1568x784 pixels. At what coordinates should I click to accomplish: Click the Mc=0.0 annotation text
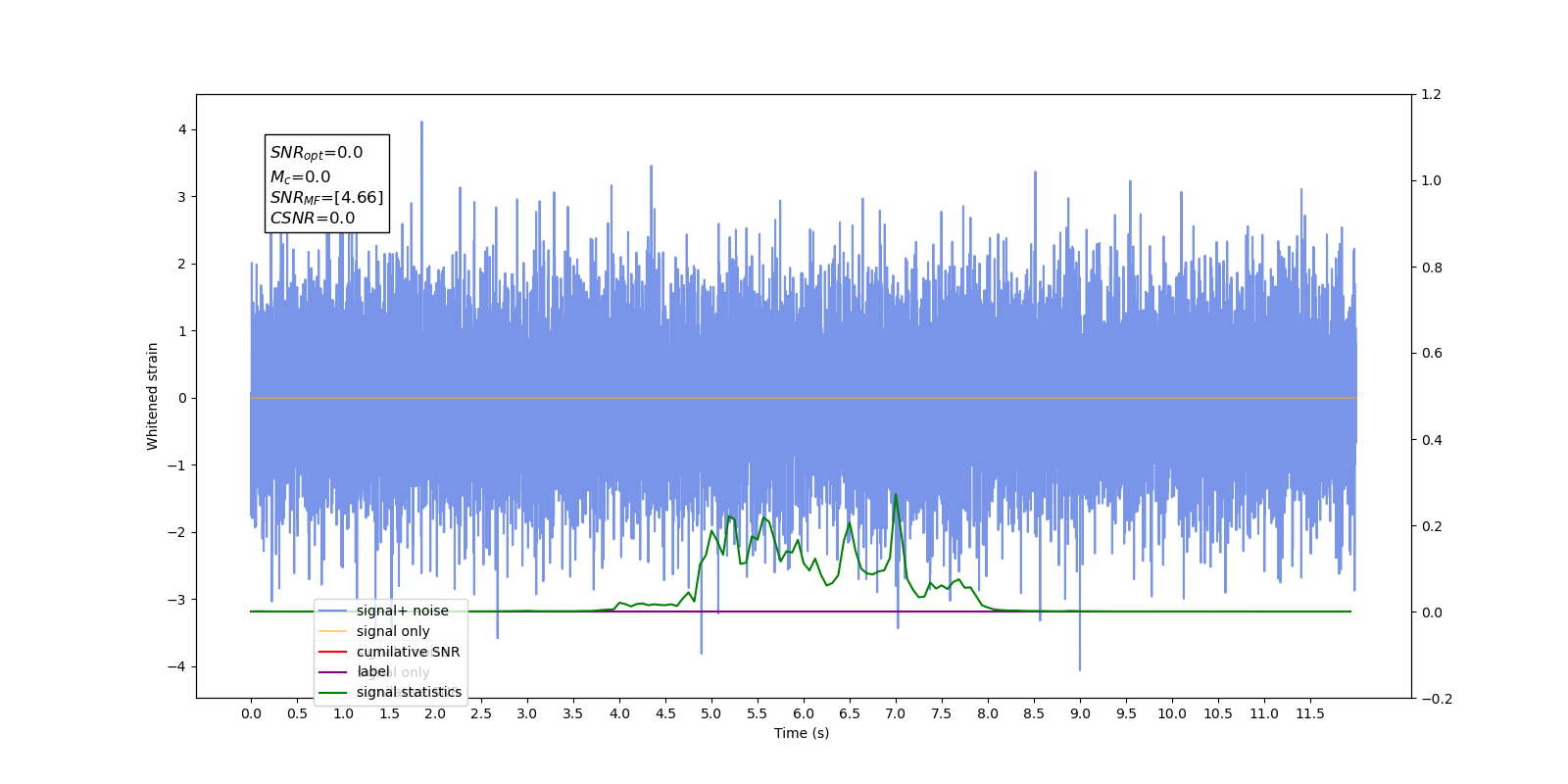(x=301, y=177)
